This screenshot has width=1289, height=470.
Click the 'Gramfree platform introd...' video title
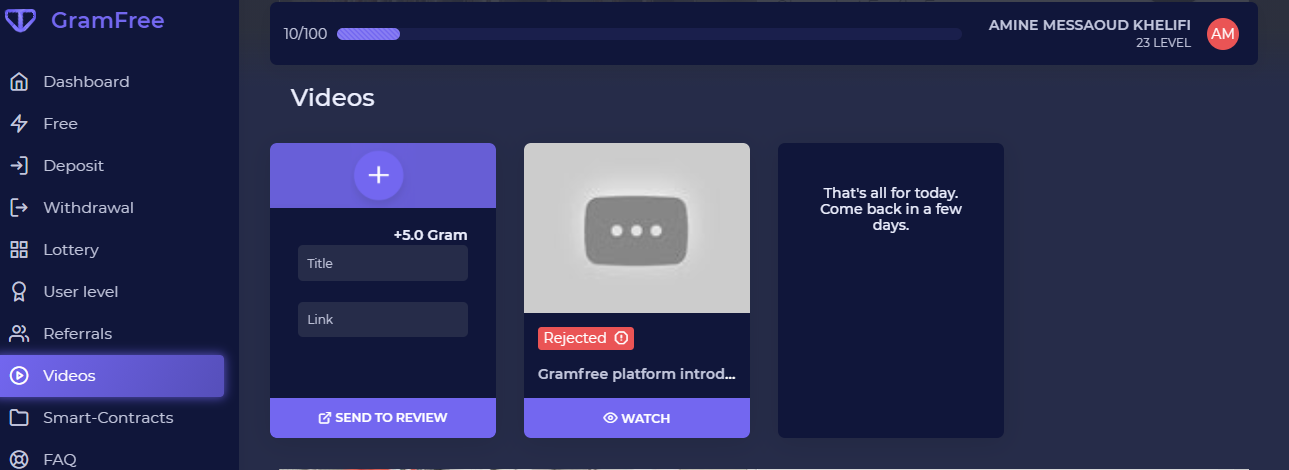637,374
